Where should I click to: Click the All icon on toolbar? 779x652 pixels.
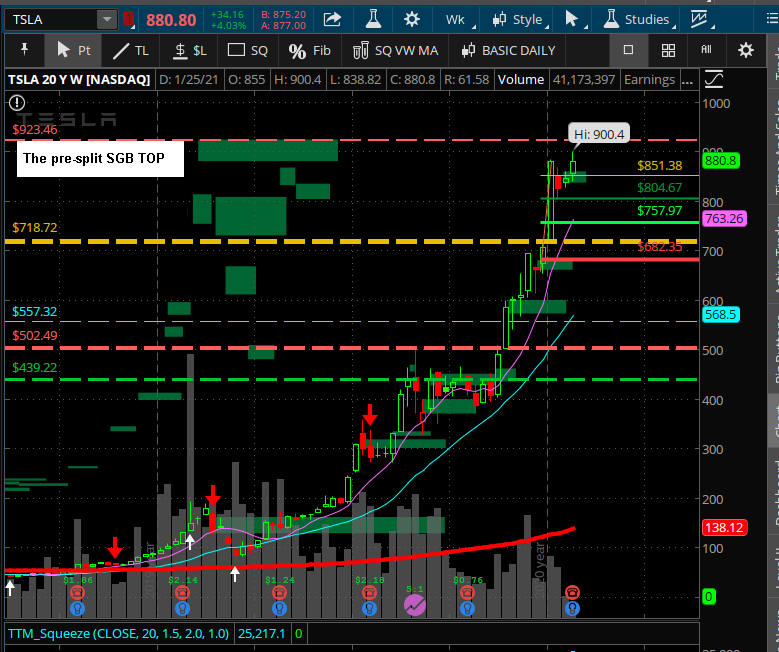[x=706, y=49]
